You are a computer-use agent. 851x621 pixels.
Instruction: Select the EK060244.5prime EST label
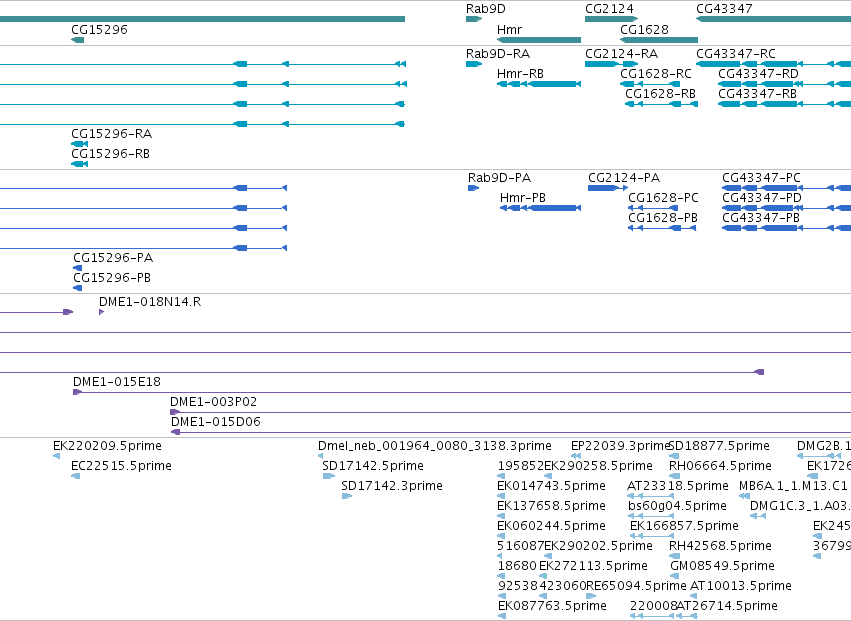[x=551, y=526]
